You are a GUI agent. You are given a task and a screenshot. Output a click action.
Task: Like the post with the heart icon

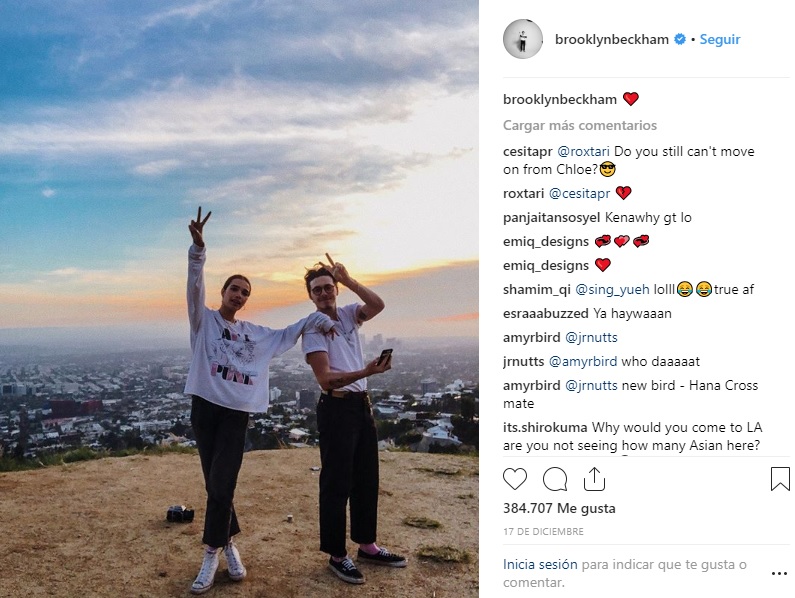[515, 479]
